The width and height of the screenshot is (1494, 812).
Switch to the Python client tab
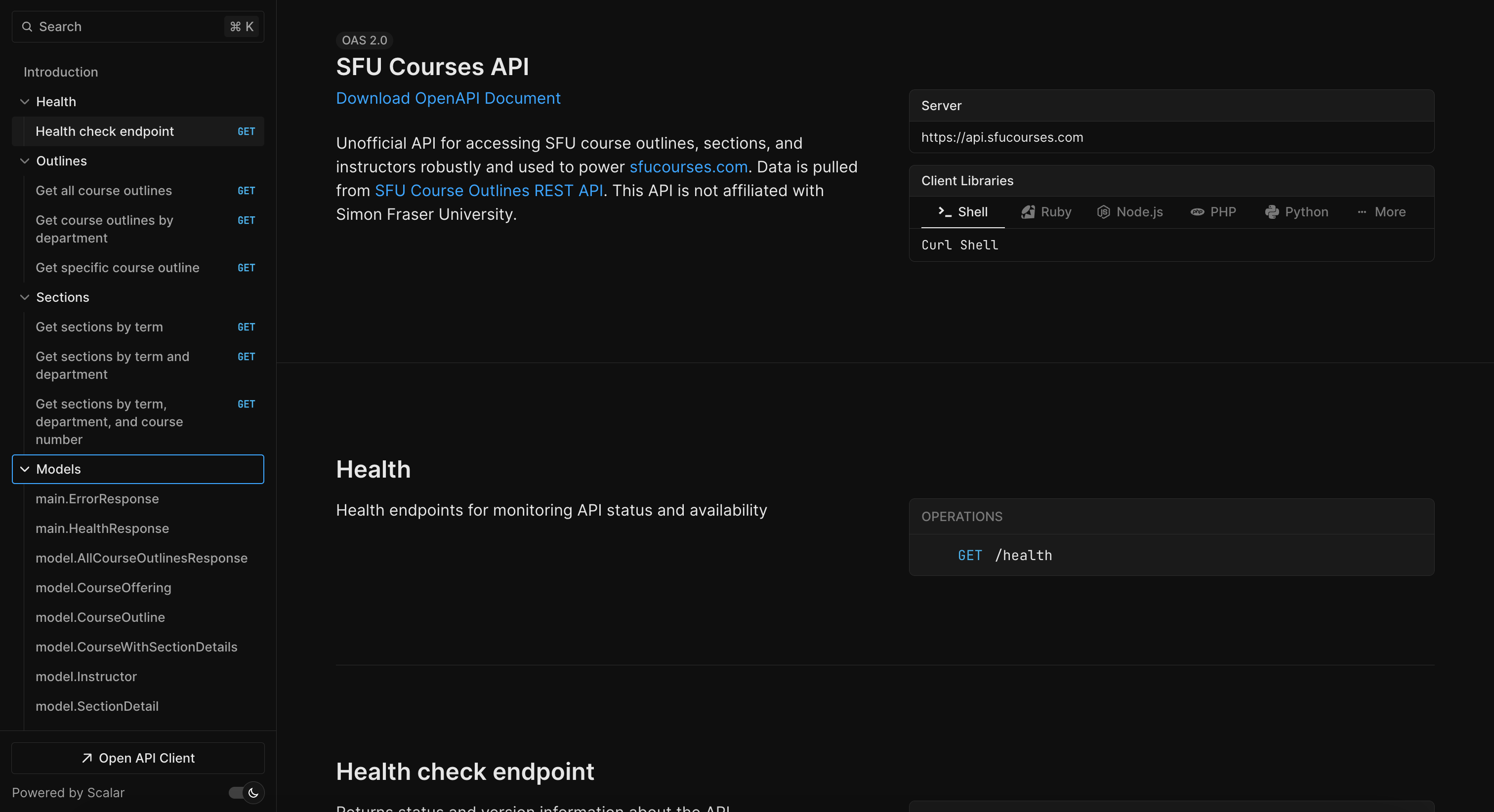click(1297, 212)
